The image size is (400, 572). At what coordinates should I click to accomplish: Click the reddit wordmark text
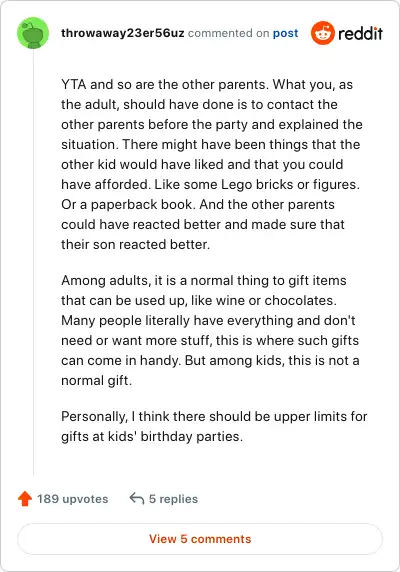tap(360, 34)
